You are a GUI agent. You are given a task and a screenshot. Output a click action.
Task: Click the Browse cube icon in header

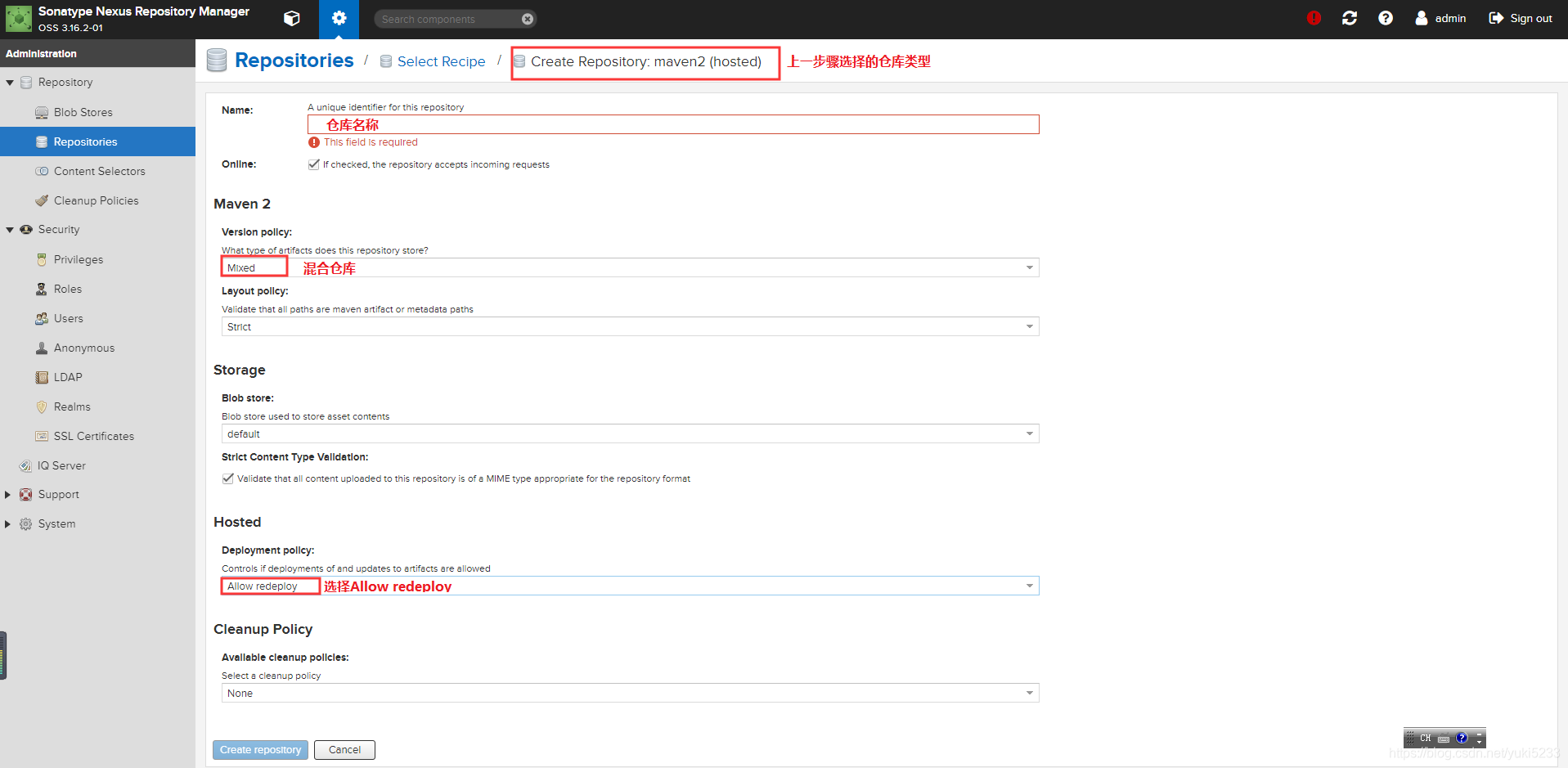[x=292, y=19]
